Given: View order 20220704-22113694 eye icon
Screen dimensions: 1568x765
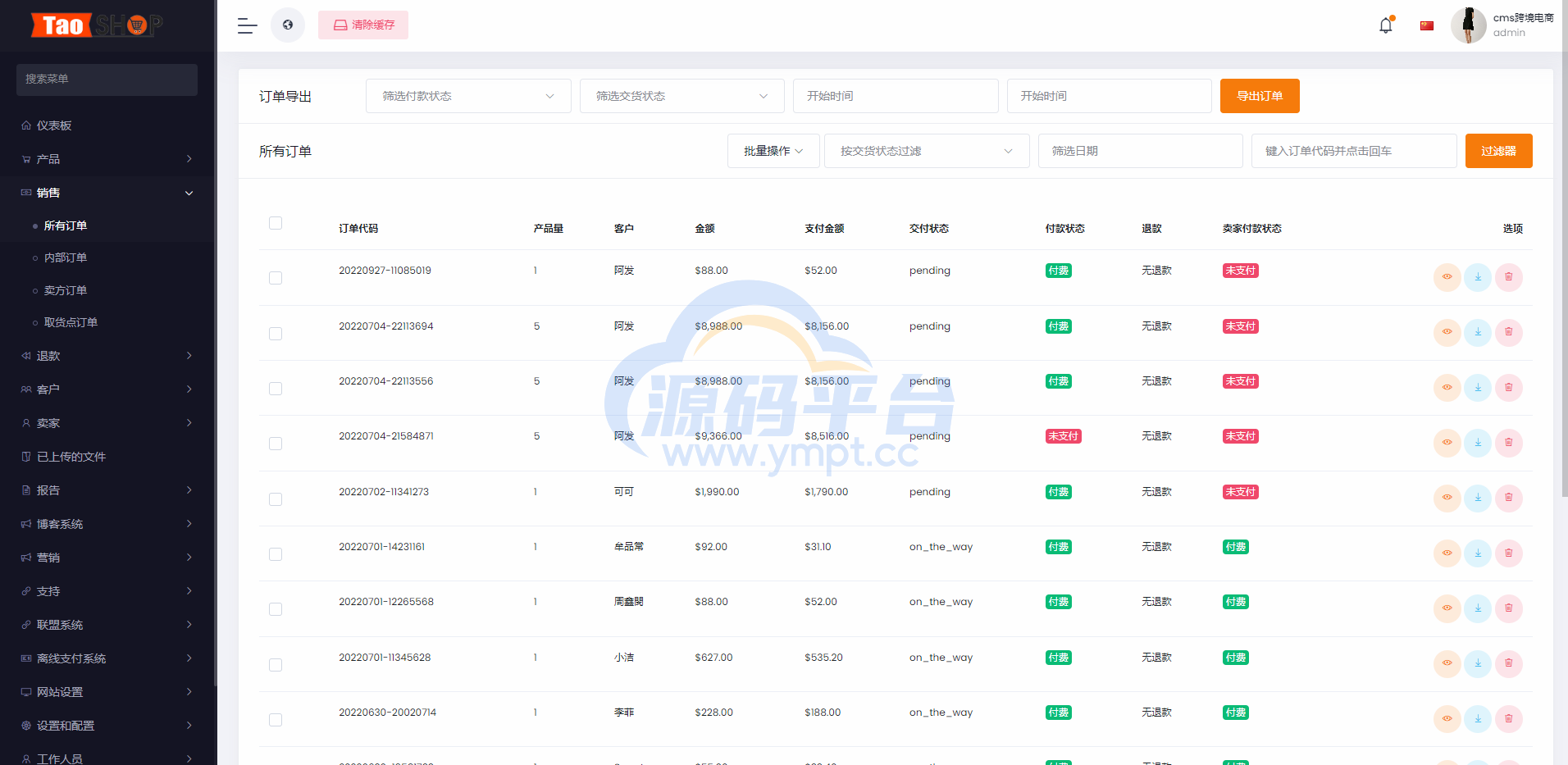Looking at the screenshot, I should click(x=1447, y=332).
